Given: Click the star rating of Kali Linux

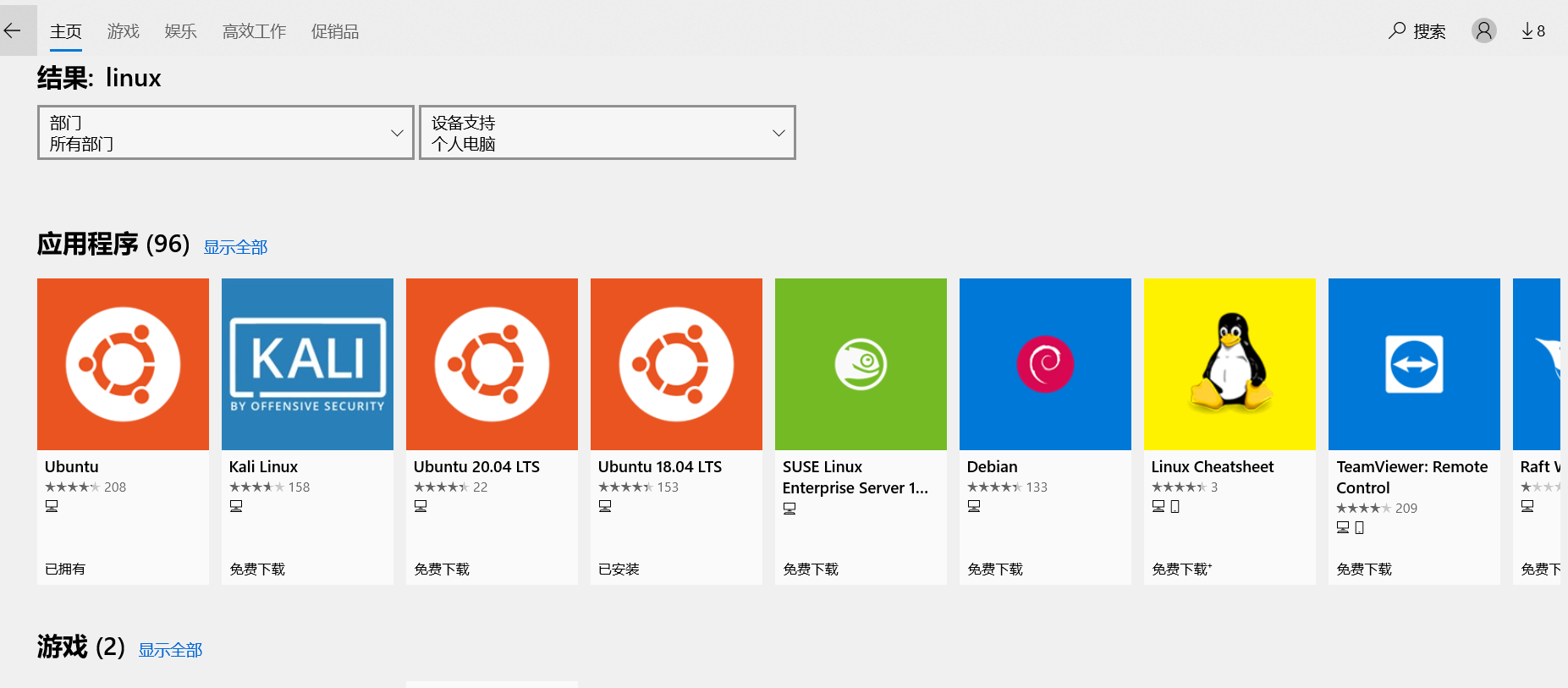Looking at the screenshot, I should coord(256,487).
